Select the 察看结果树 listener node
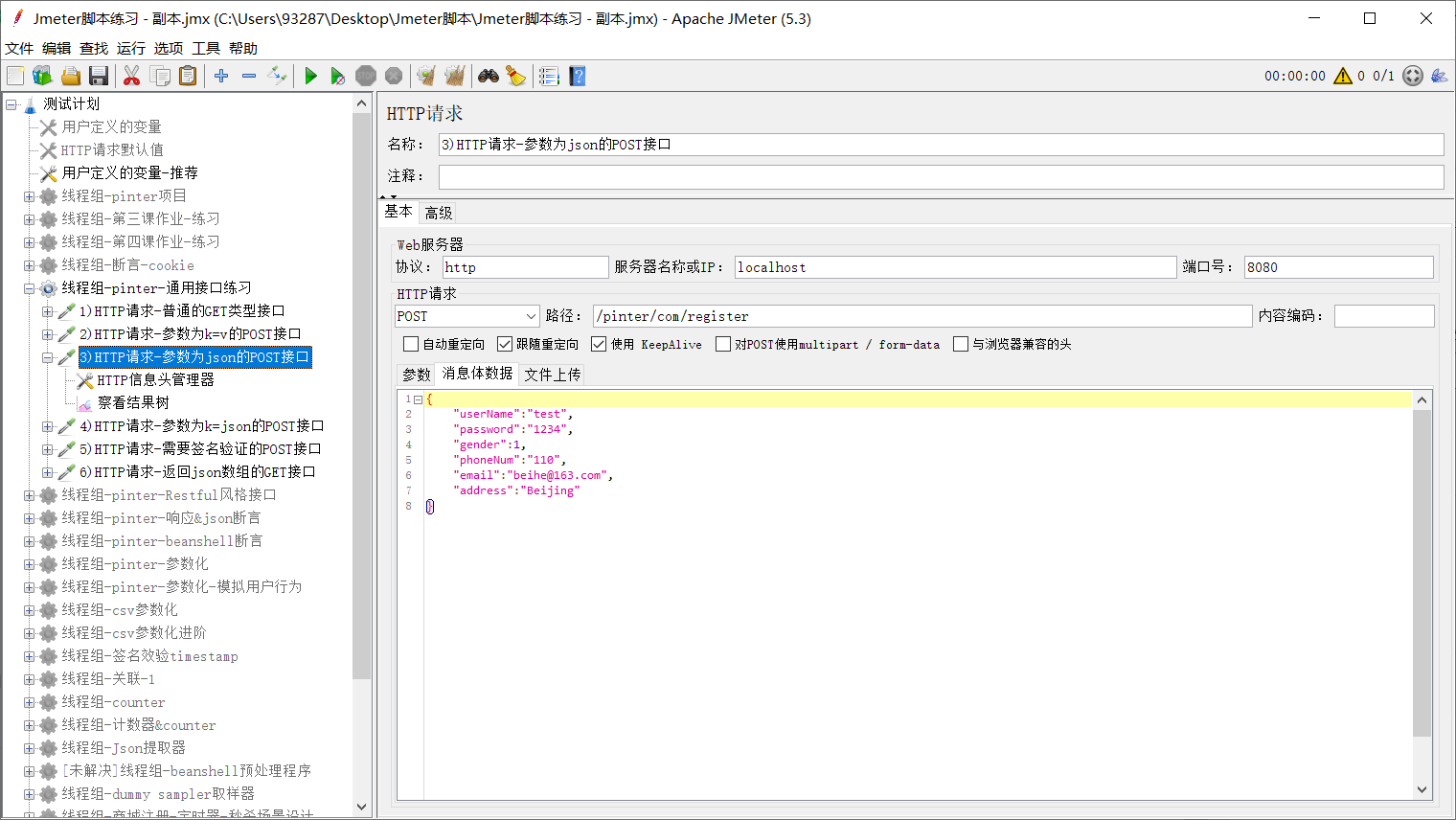 coord(133,402)
